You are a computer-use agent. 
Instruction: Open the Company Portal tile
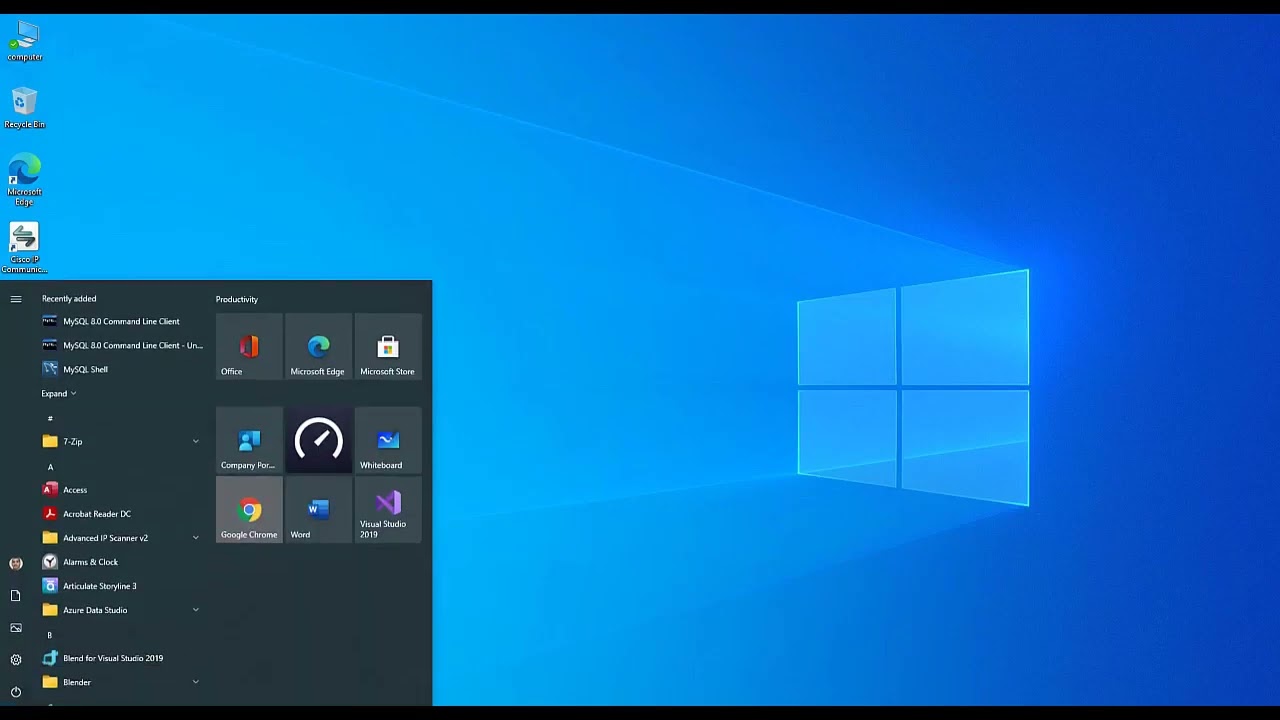(249, 440)
